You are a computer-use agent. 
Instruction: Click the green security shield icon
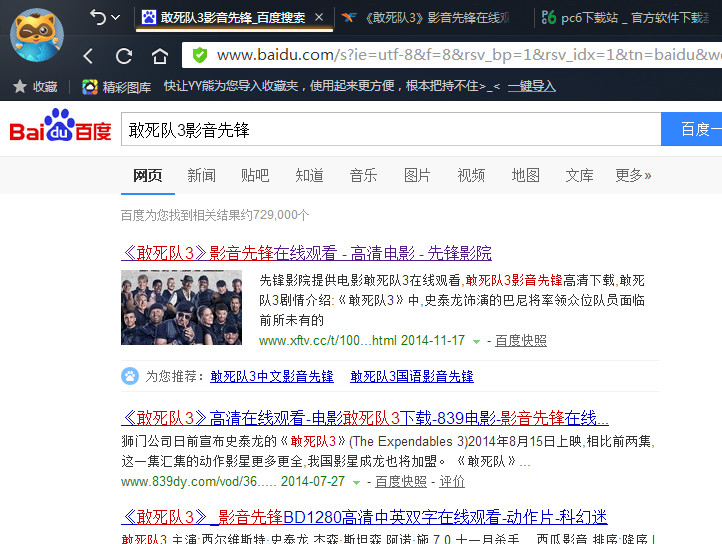point(200,55)
